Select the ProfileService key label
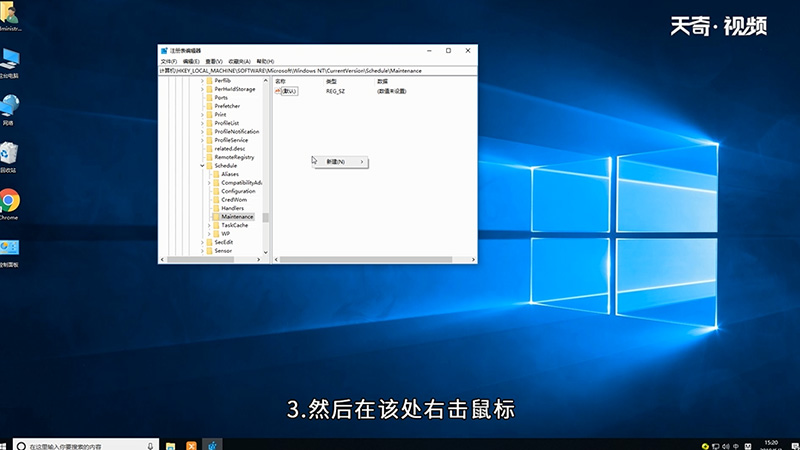800x450 pixels. (231, 140)
